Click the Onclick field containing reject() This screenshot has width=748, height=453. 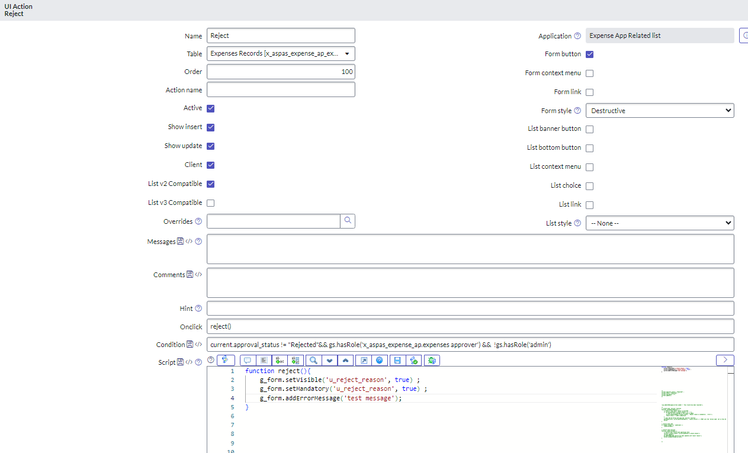[x=470, y=326]
